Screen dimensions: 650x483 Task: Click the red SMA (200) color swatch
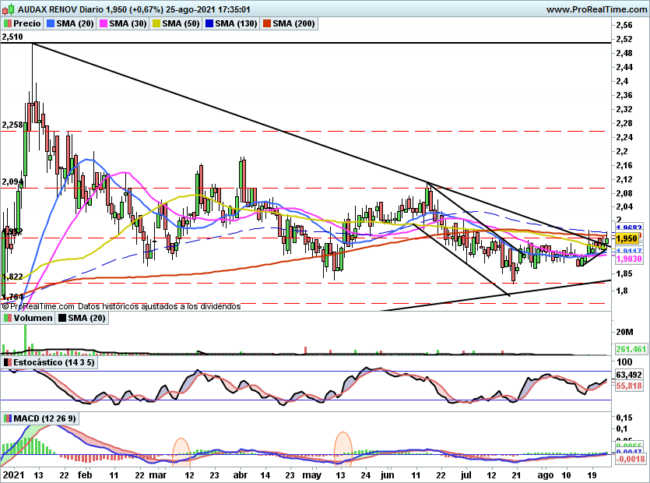pos(267,24)
